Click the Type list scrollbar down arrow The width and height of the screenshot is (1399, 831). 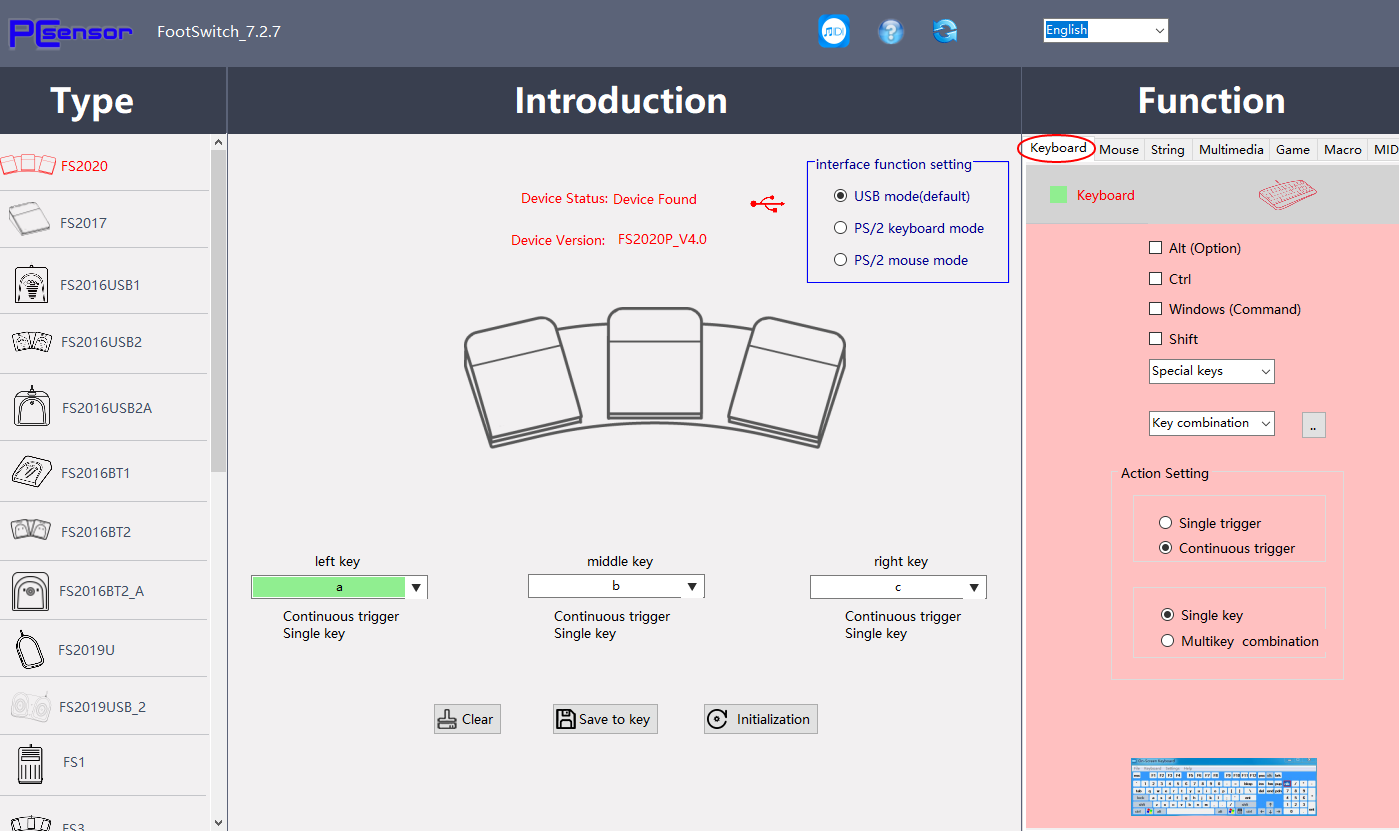[219, 822]
